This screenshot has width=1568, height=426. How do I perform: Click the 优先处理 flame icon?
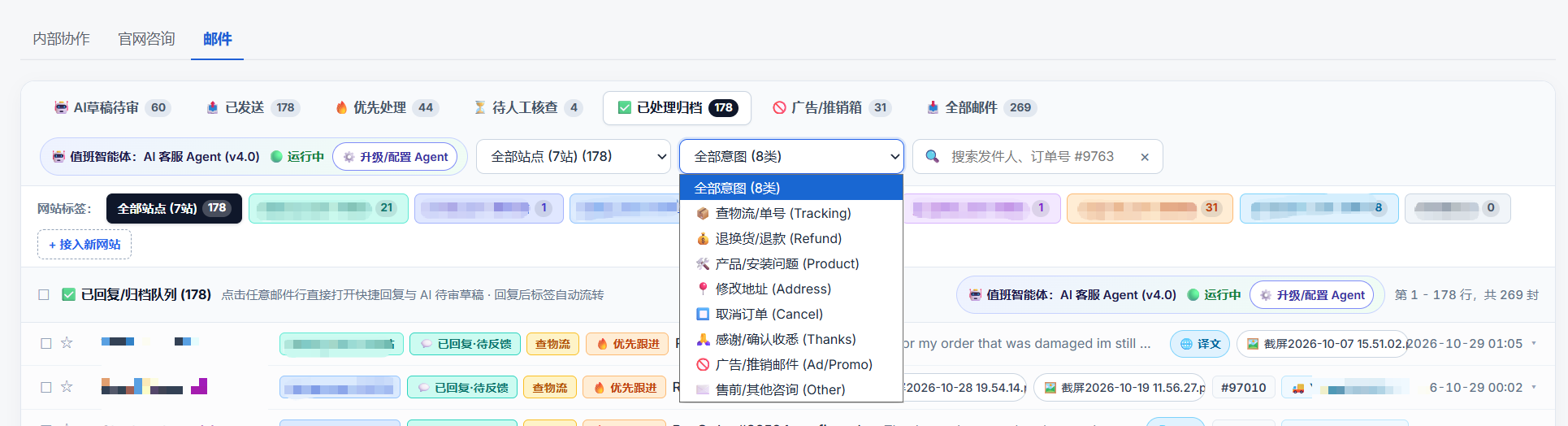[341, 107]
